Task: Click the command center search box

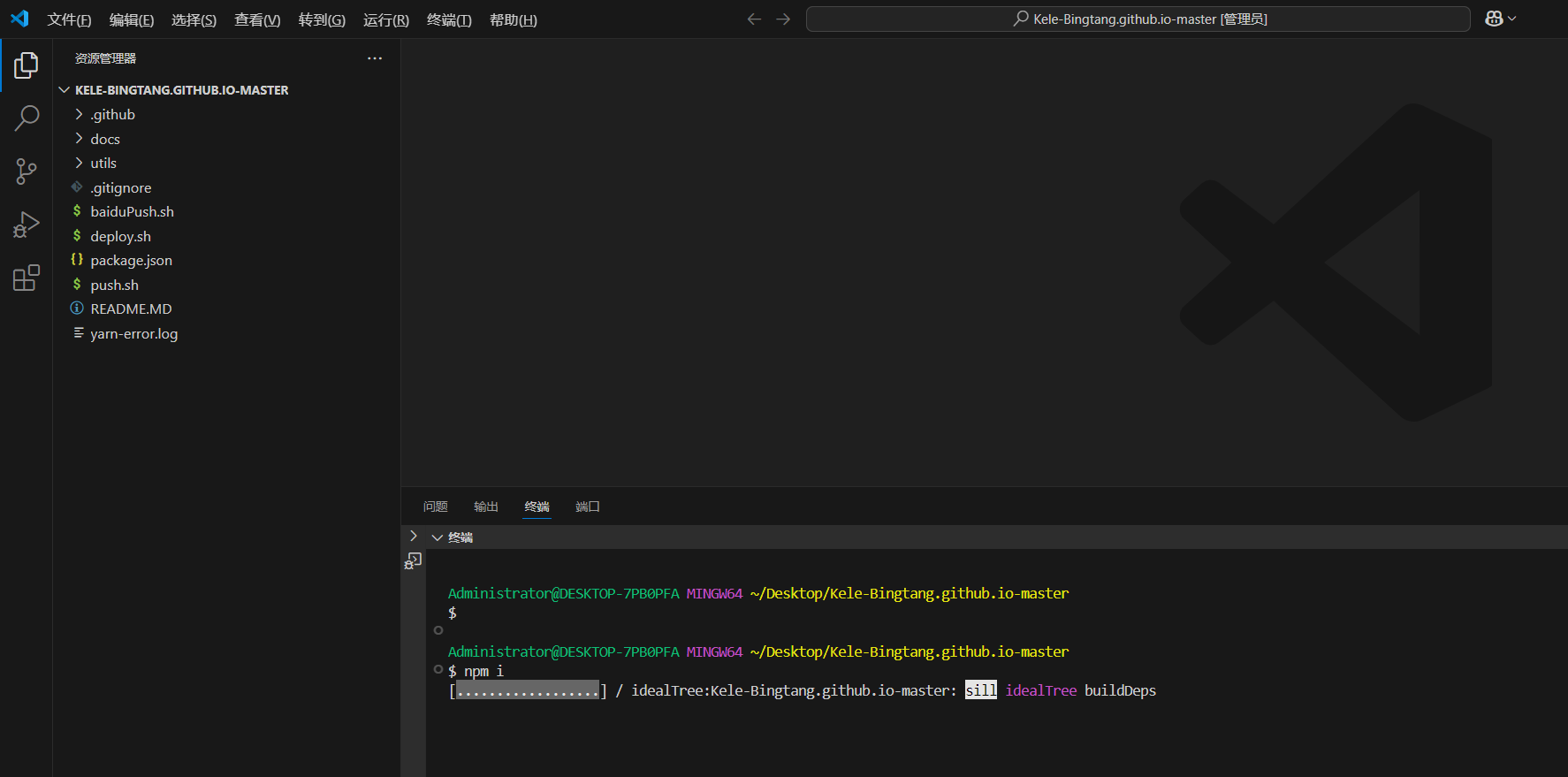Action: pyautogui.click(x=1138, y=19)
